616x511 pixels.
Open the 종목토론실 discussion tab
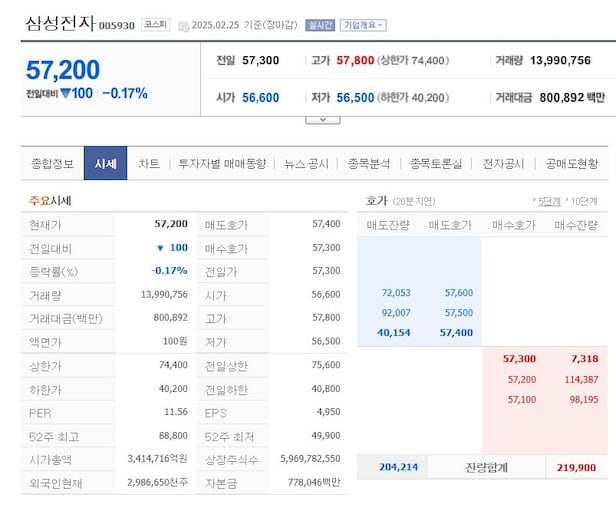click(438, 164)
